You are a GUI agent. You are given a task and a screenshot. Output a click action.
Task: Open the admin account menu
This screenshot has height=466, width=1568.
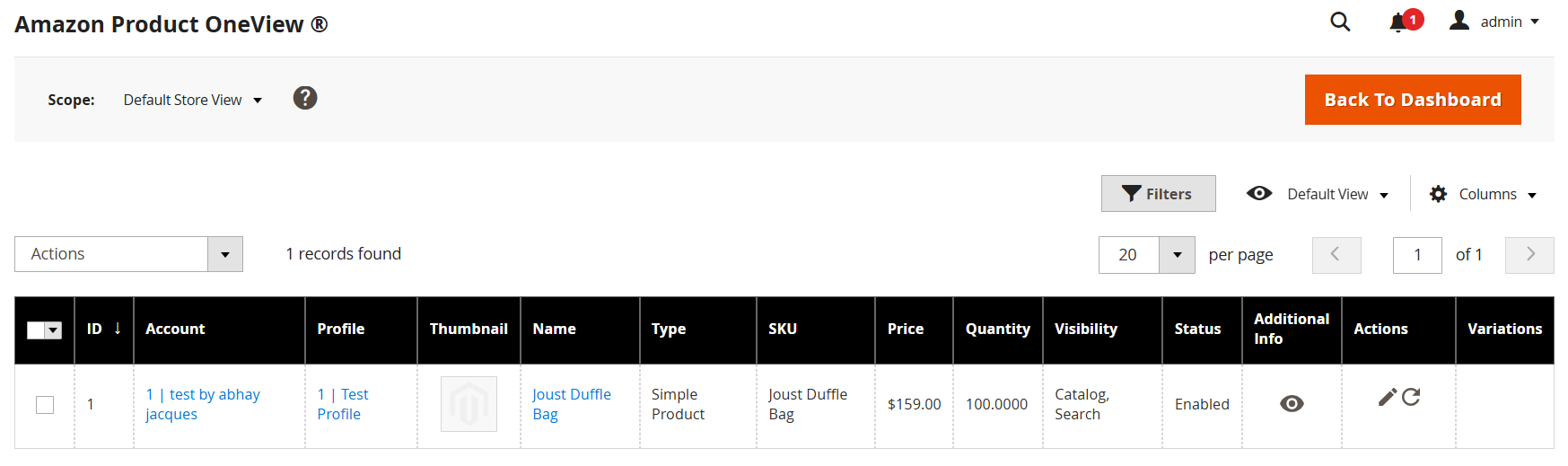[1494, 22]
